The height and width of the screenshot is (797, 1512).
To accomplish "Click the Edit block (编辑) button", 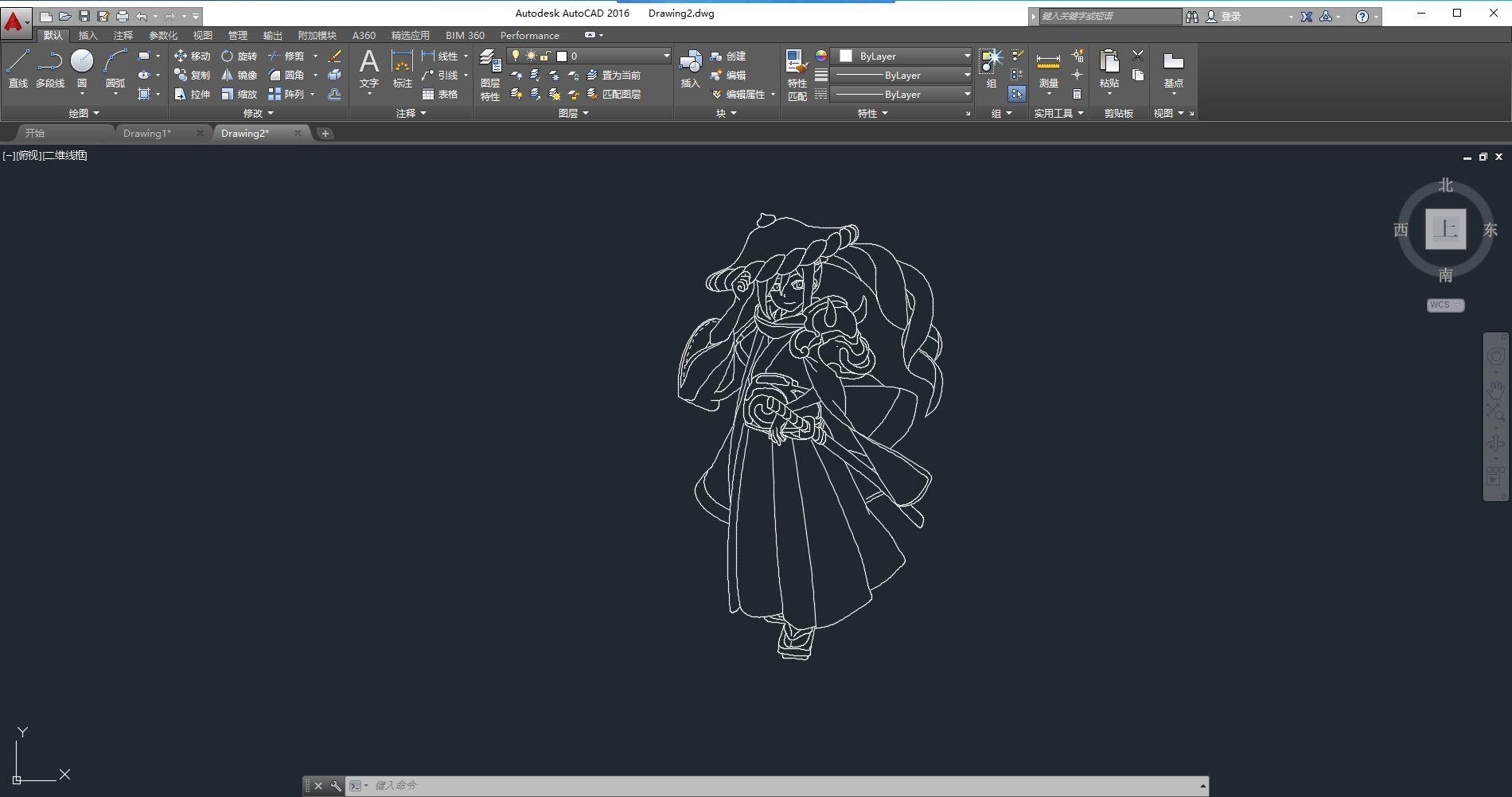I will click(729, 75).
